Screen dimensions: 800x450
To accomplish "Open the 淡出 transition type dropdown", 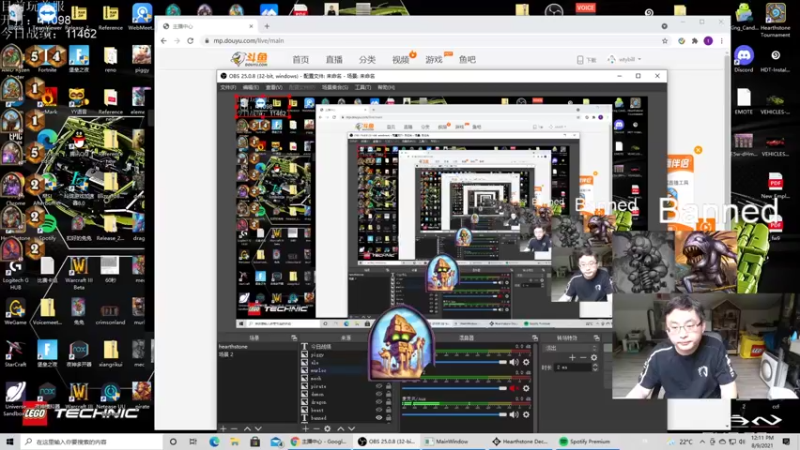I will point(571,347).
